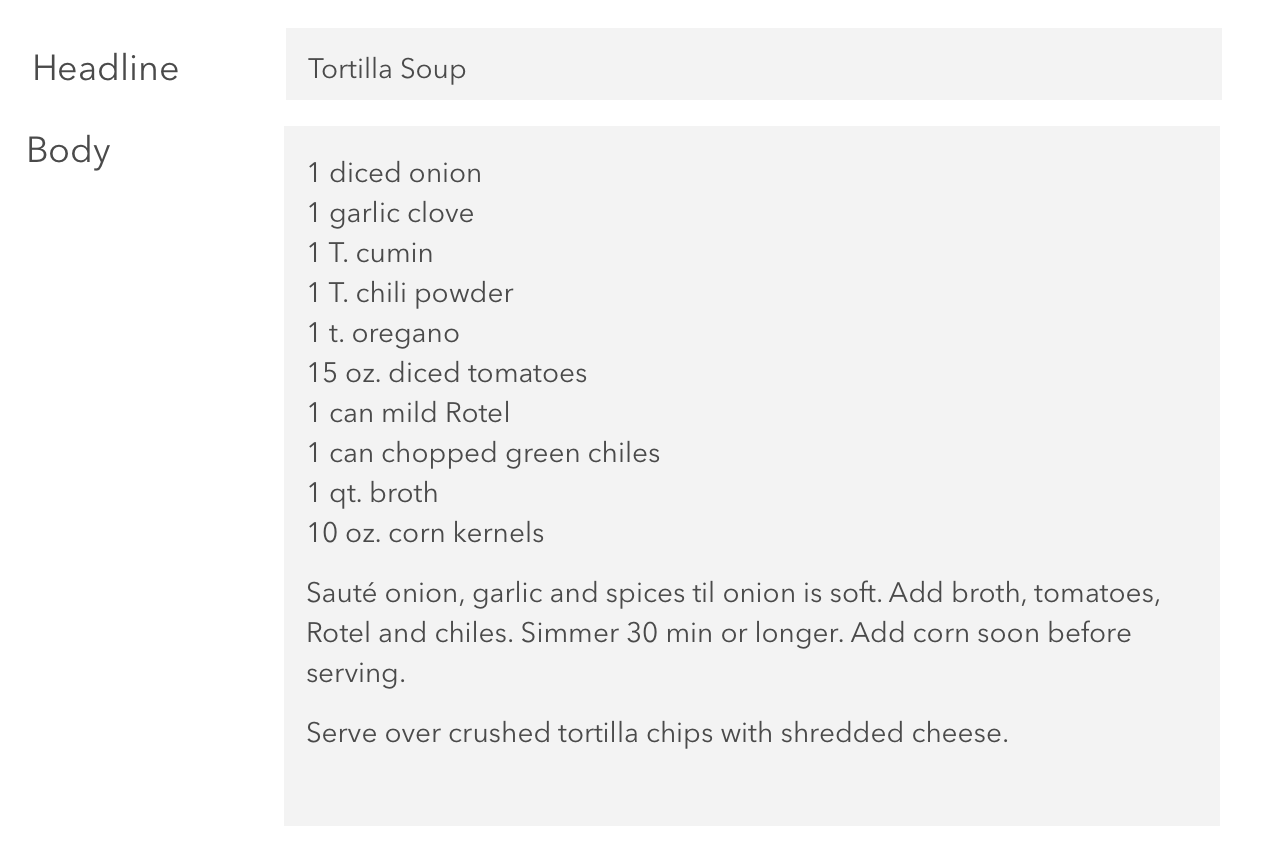Image resolution: width=1272 pixels, height=864 pixels.
Task: Click the 'shredded cheese' text
Action: 894,733
